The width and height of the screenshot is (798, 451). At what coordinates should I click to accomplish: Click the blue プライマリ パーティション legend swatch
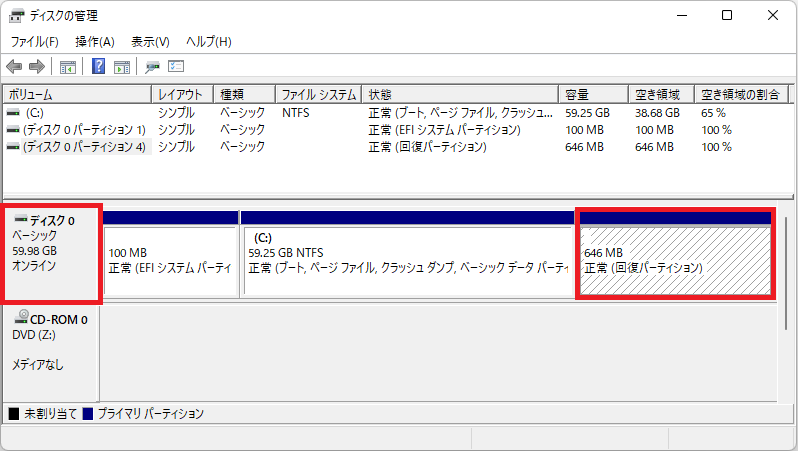pyautogui.click(x=88, y=413)
